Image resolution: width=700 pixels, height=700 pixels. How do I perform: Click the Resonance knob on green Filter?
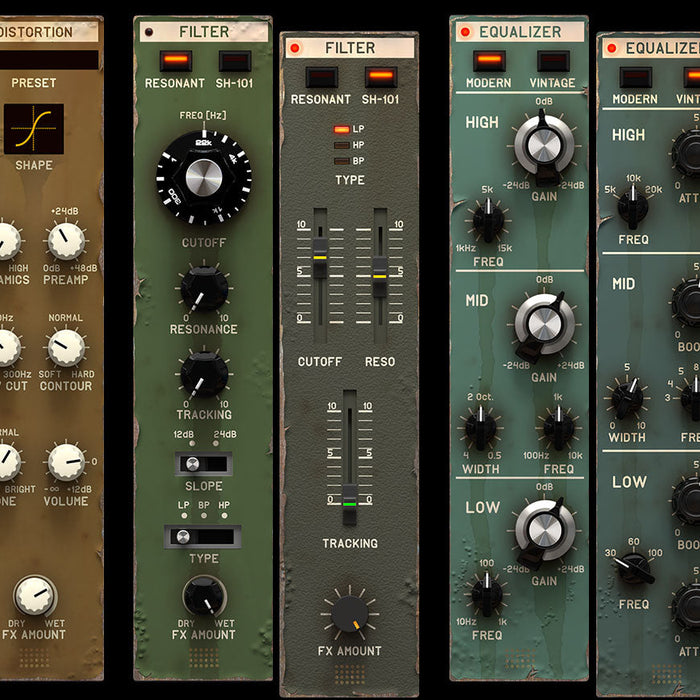point(204,288)
